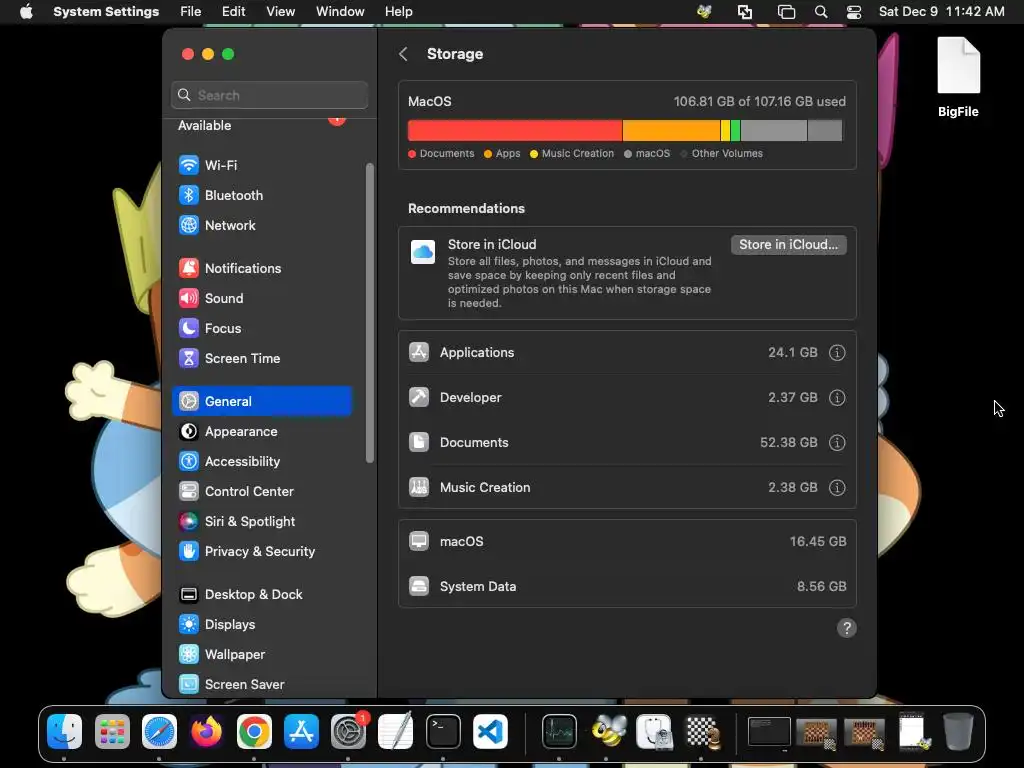This screenshot has height=768, width=1024.
Task: Open Privacy & Security settings
Action: point(262,552)
